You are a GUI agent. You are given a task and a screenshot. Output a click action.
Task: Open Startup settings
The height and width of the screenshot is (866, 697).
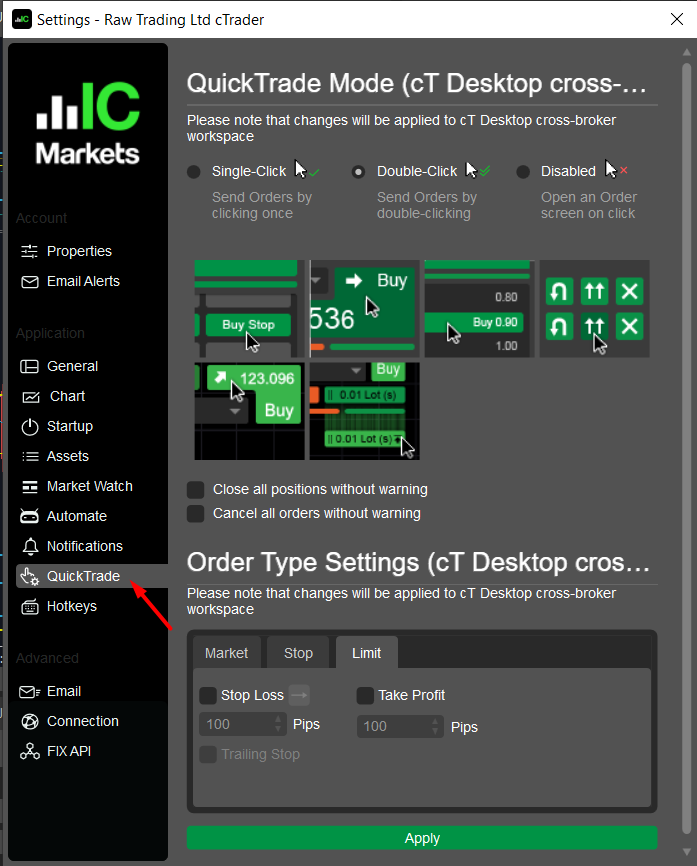pos(70,426)
